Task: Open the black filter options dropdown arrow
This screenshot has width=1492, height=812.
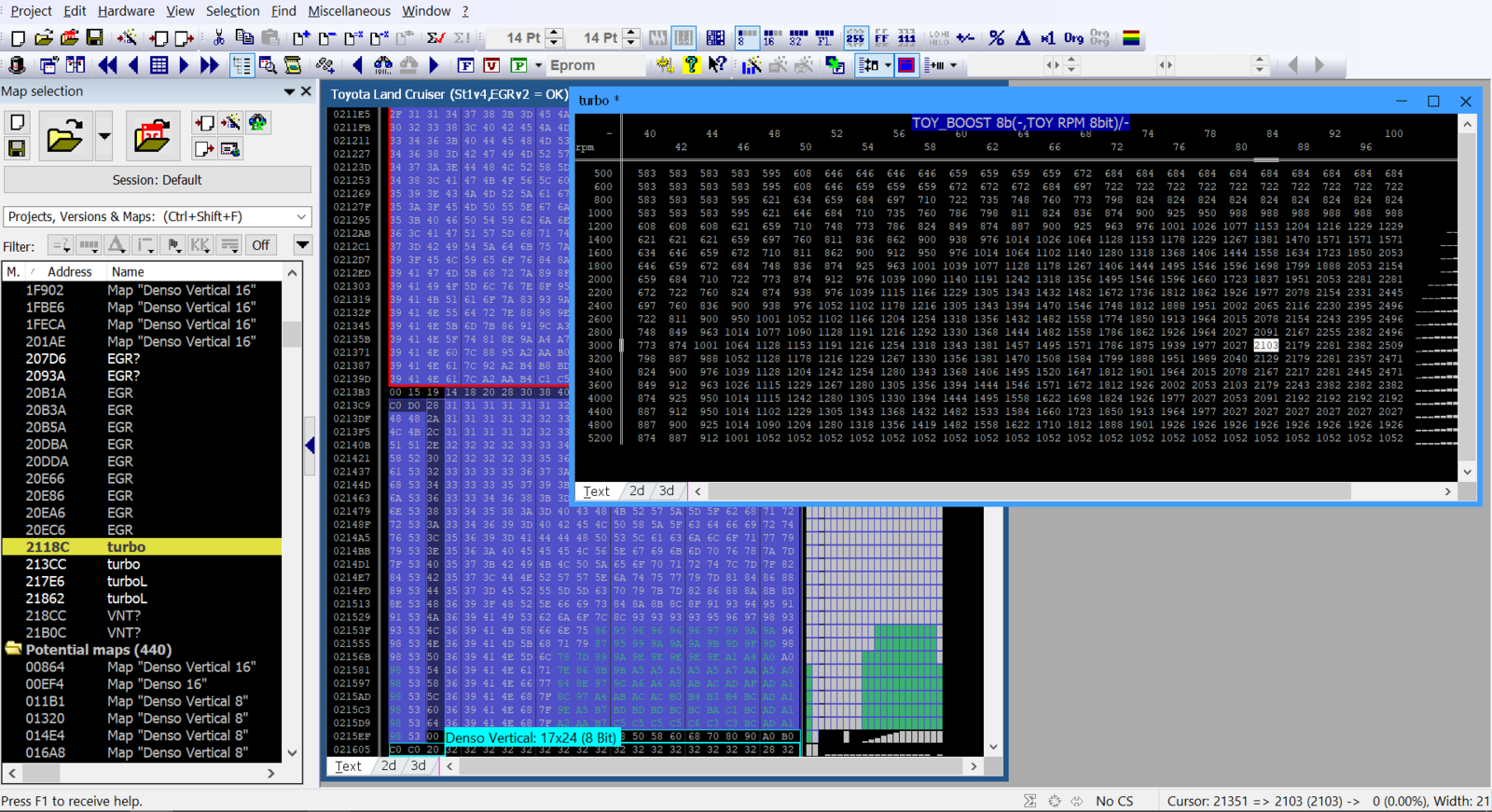Action: pyautogui.click(x=302, y=245)
